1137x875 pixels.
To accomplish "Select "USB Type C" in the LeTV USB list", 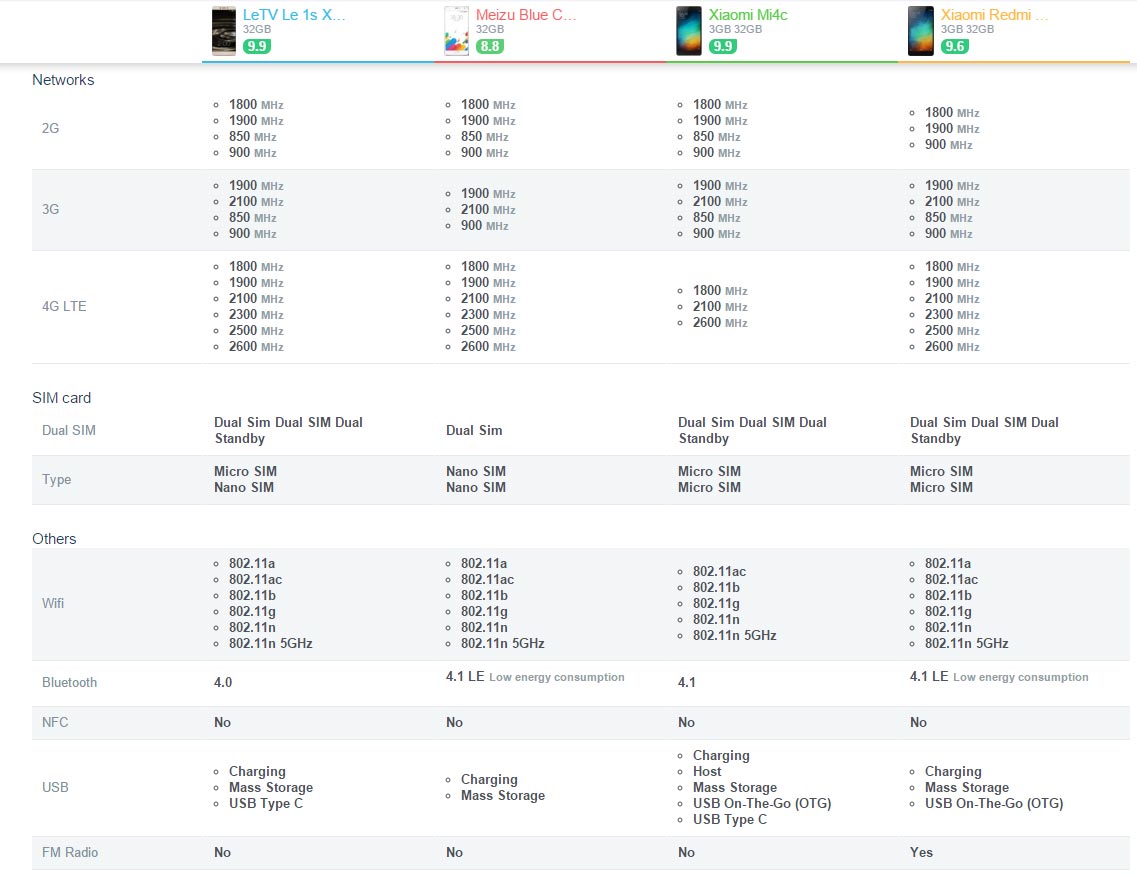I will pos(266,803).
